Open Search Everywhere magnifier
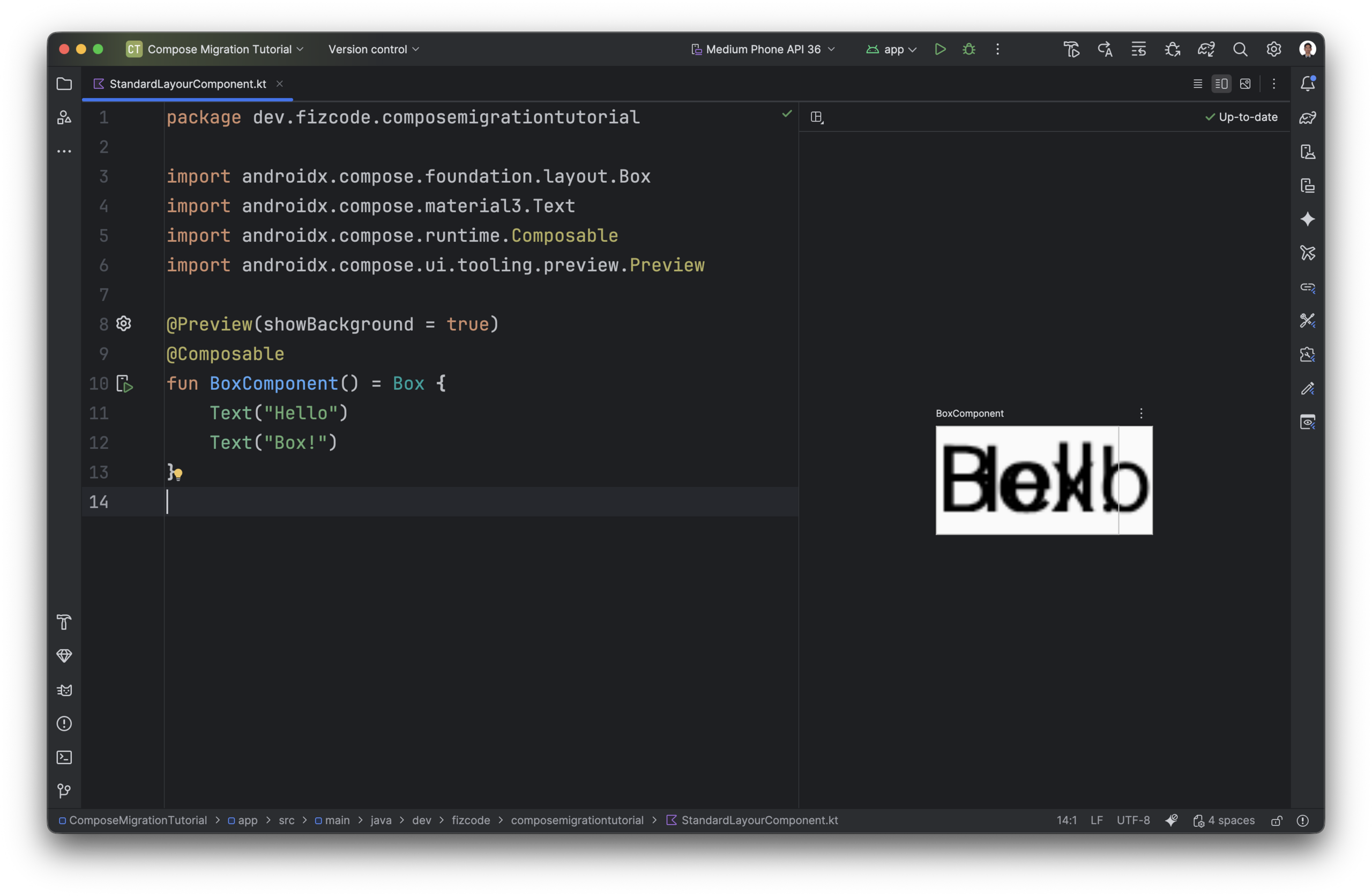Viewport: 1372px width, 896px height. [x=1240, y=49]
